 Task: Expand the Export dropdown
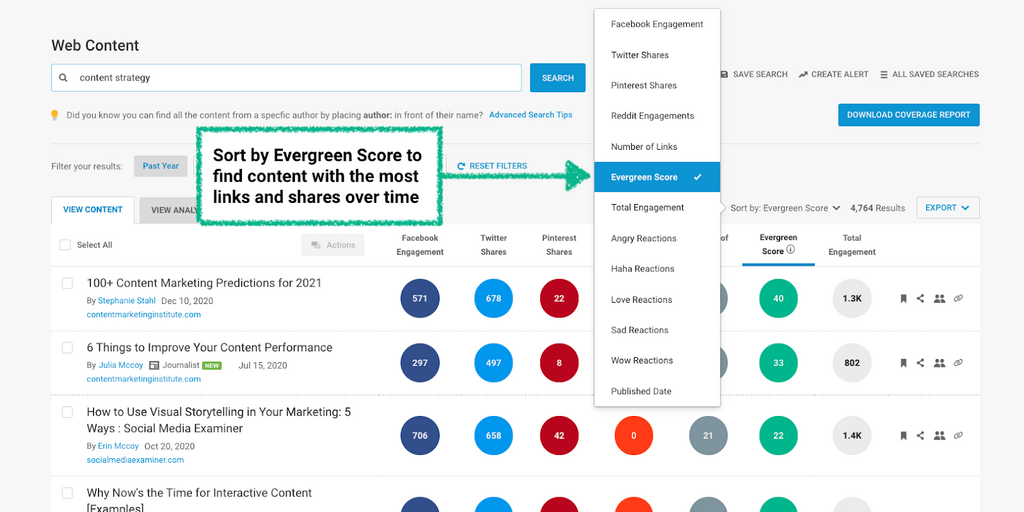pos(947,208)
